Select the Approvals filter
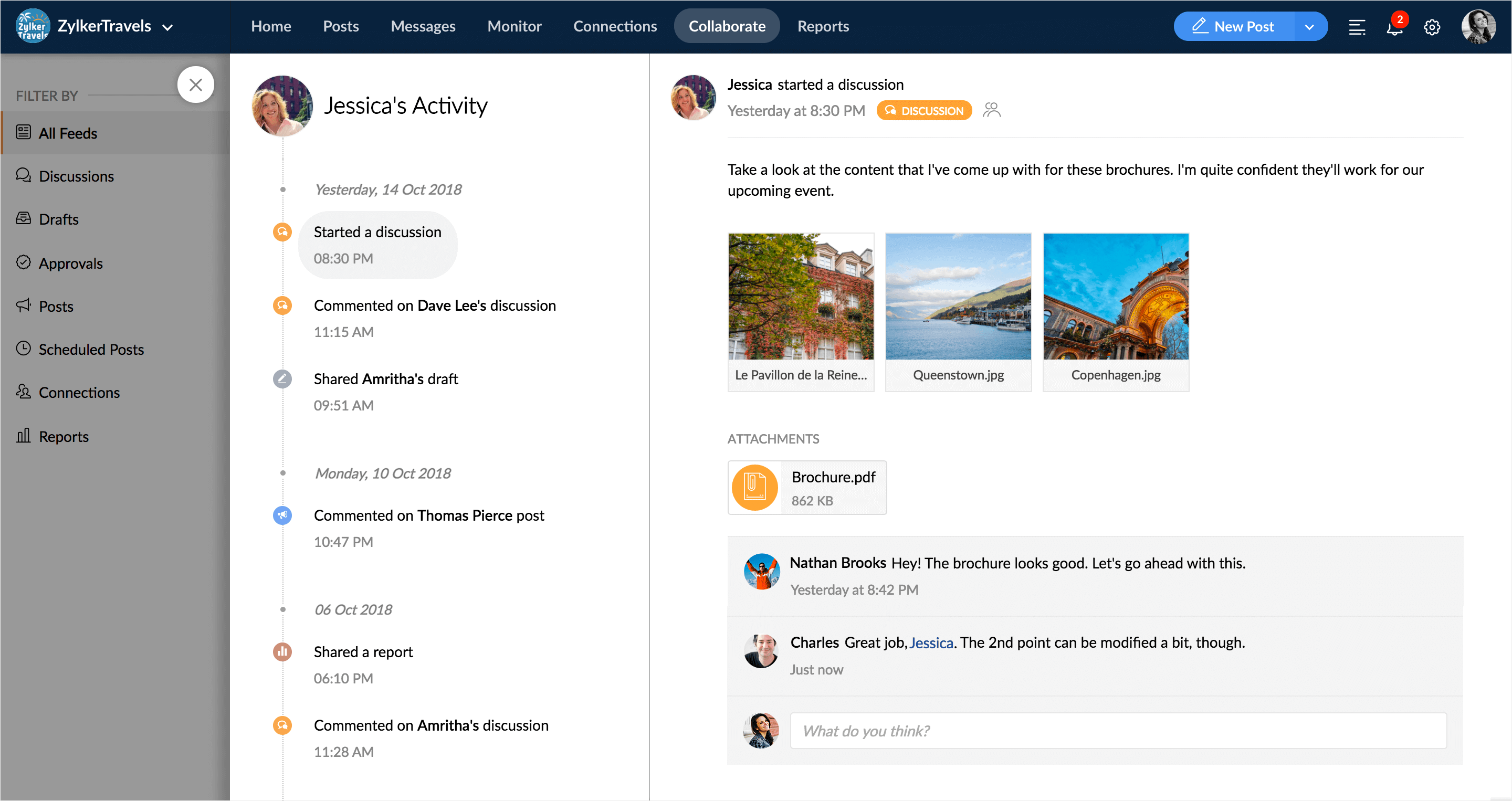This screenshot has height=801, width=1512. click(x=70, y=263)
